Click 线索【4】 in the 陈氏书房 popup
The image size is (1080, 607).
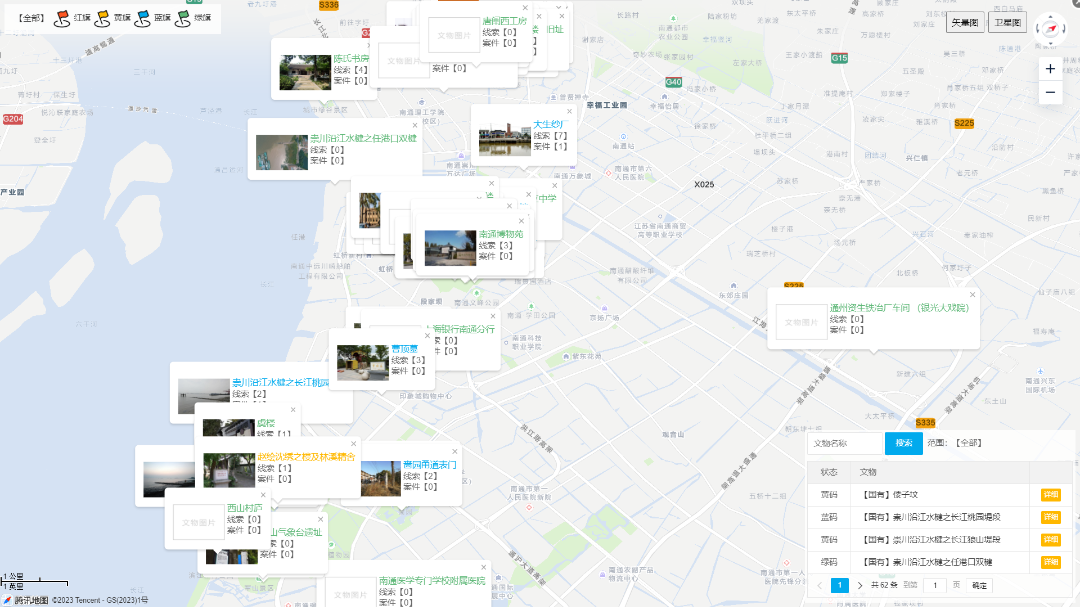pos(351,70)
